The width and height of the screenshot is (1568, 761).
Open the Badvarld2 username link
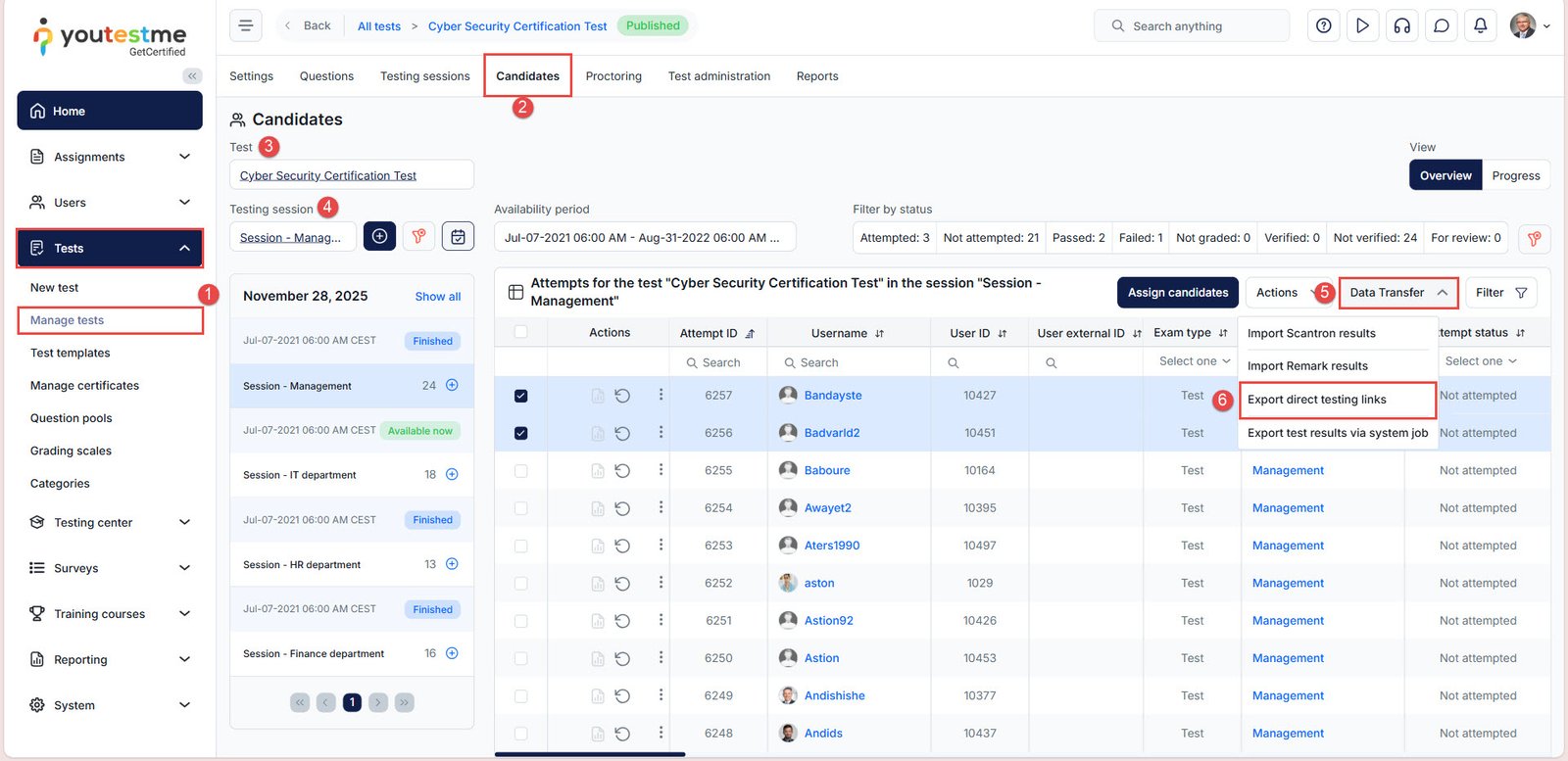pos(831,433)
